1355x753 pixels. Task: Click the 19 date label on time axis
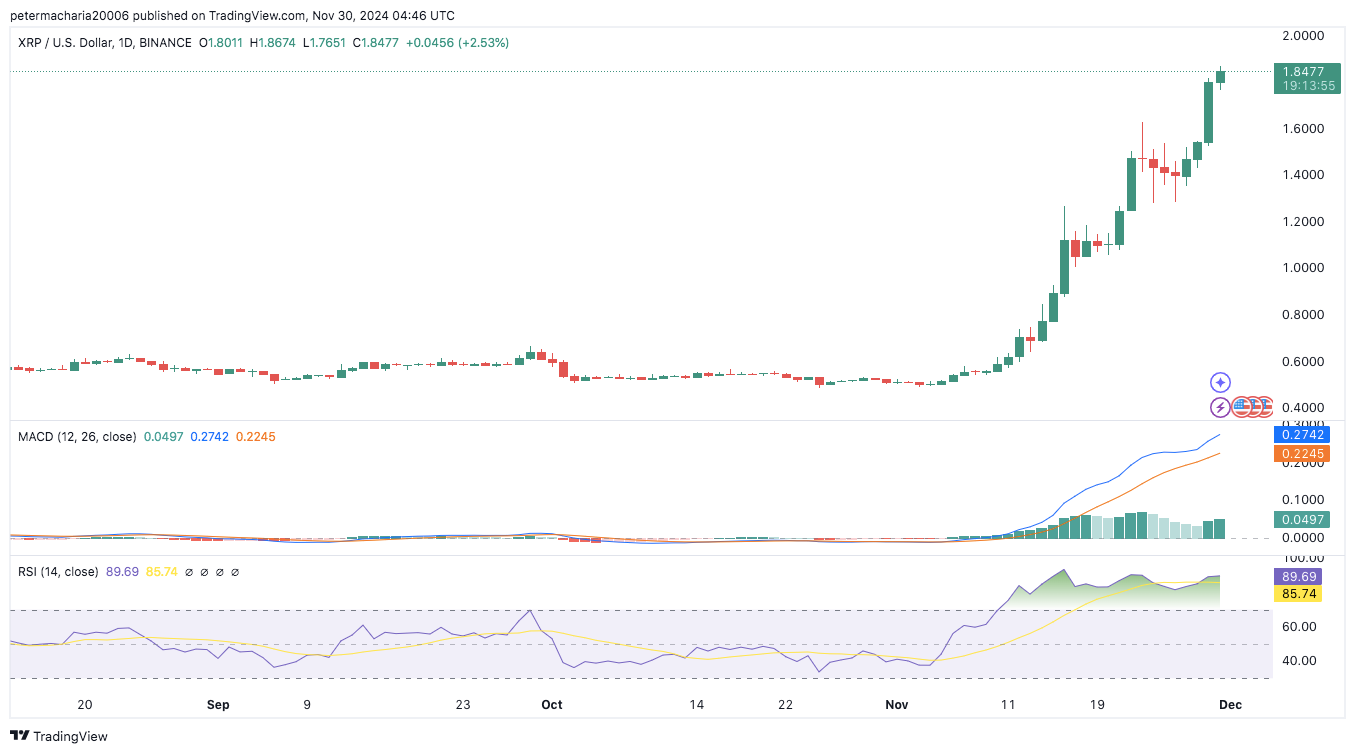pyautogui.click(x=1097, y=705)
